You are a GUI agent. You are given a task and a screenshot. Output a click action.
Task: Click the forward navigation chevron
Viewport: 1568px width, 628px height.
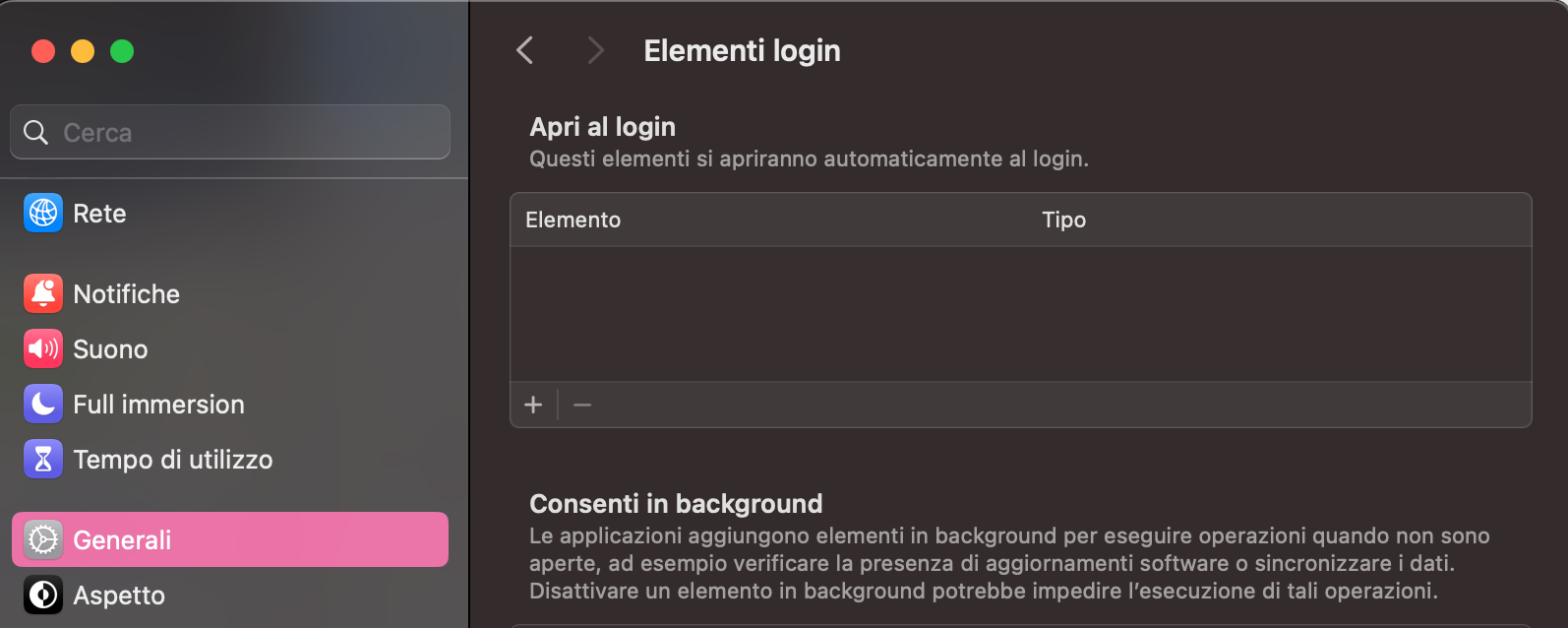coord(595,50)
